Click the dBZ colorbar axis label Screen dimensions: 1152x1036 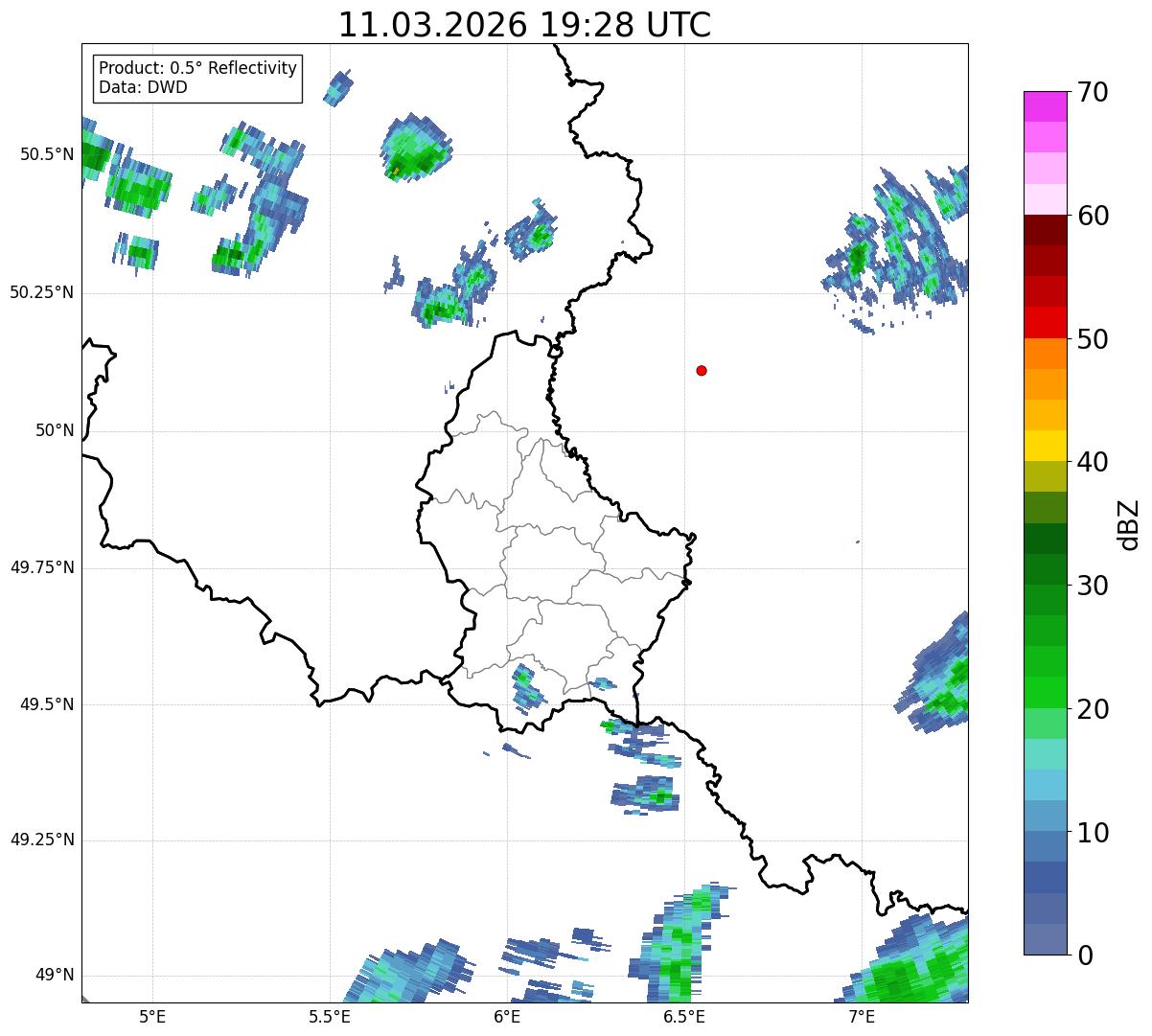[1130, 523]
